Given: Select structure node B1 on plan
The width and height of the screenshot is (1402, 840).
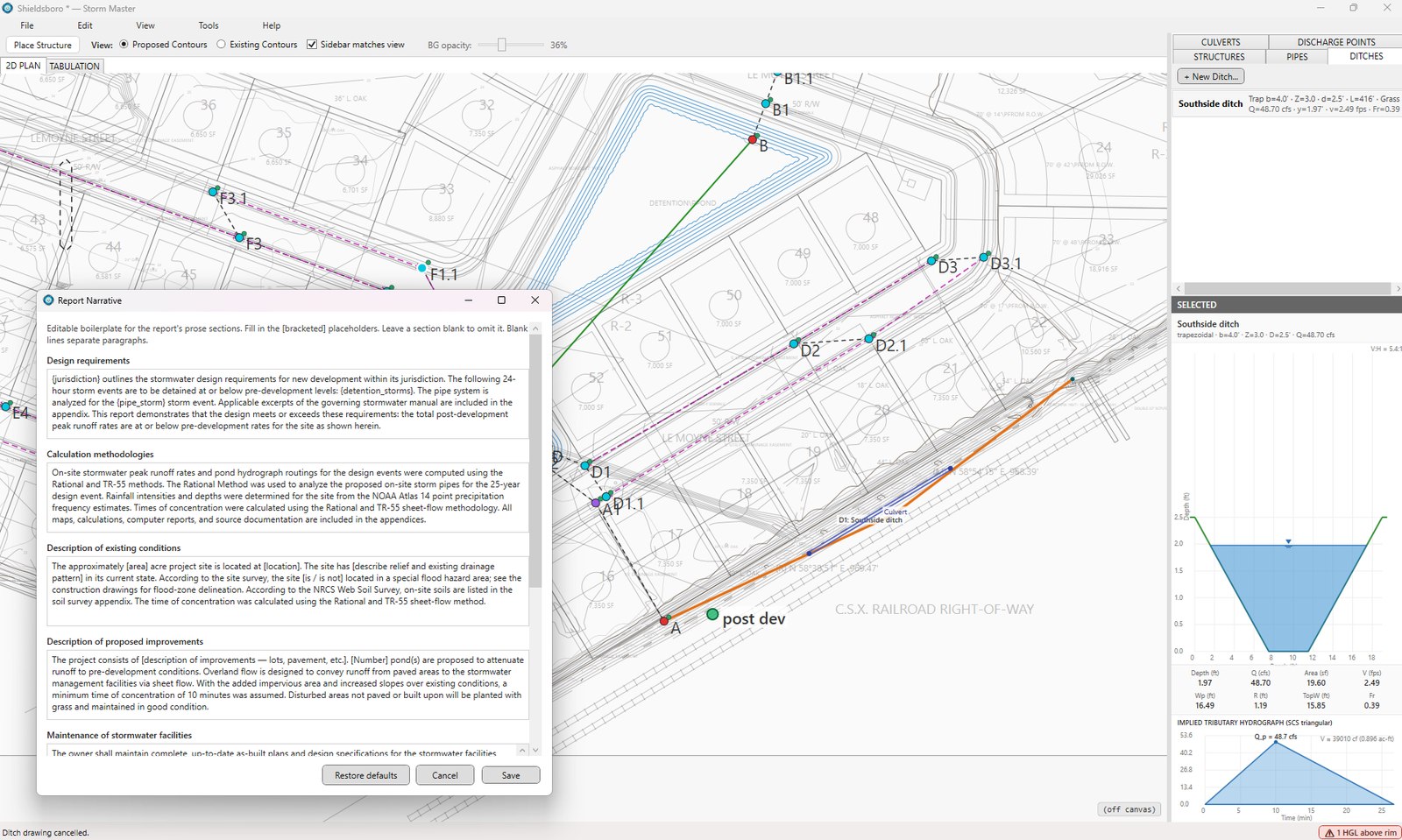Looking at the screenshot, I should (766, 103).
